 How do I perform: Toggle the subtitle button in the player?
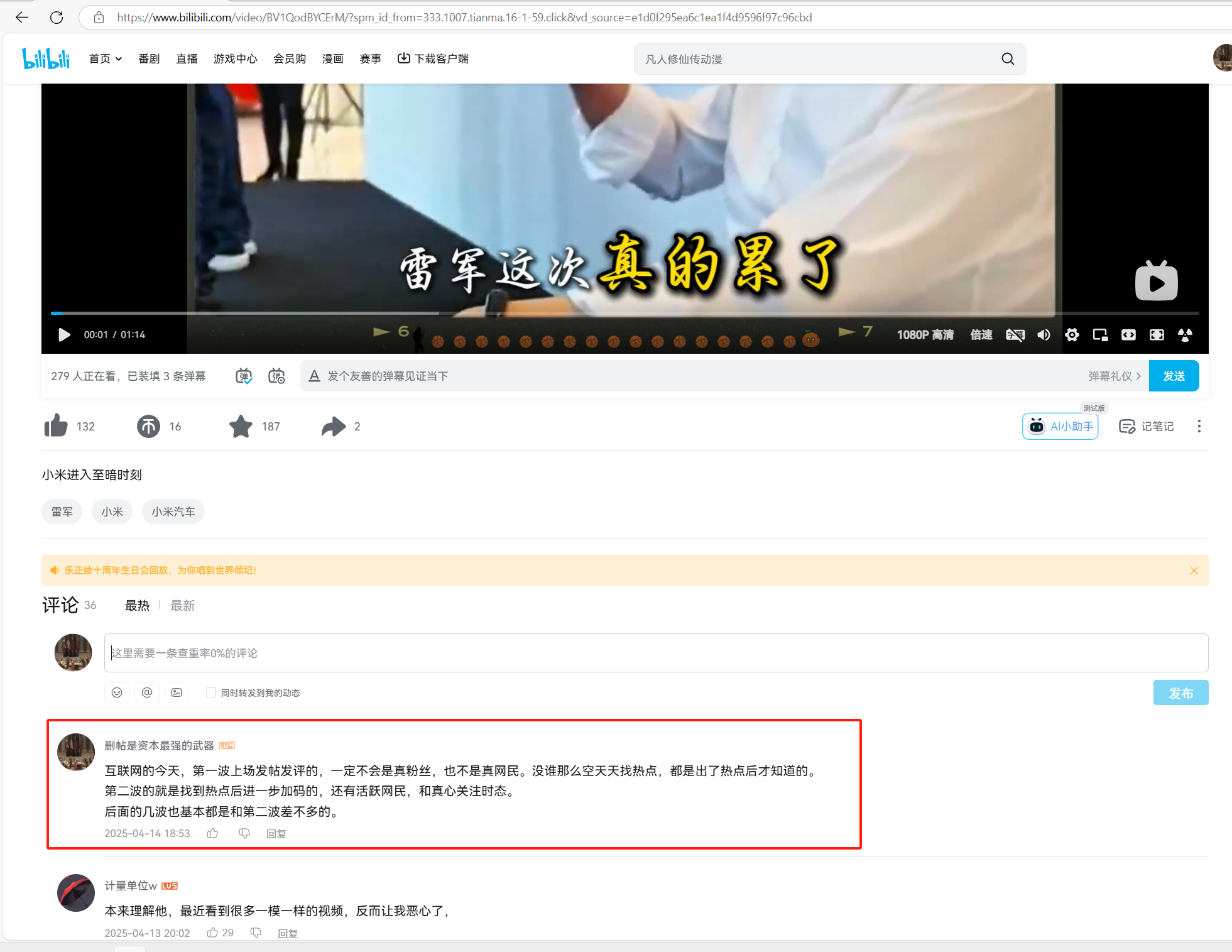point(1015,335)
